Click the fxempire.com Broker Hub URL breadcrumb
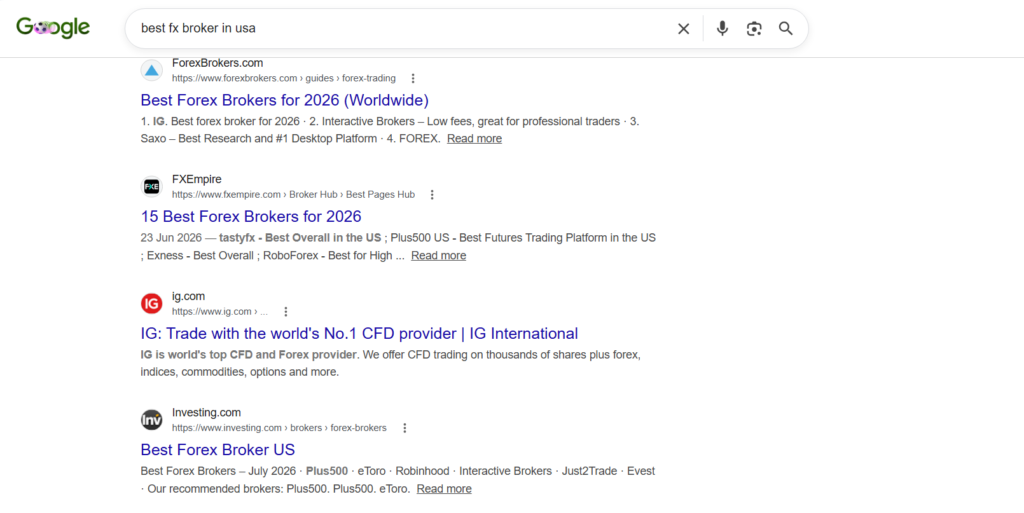The width and height of the screenshot is (1024, 513). pos(293,194)
